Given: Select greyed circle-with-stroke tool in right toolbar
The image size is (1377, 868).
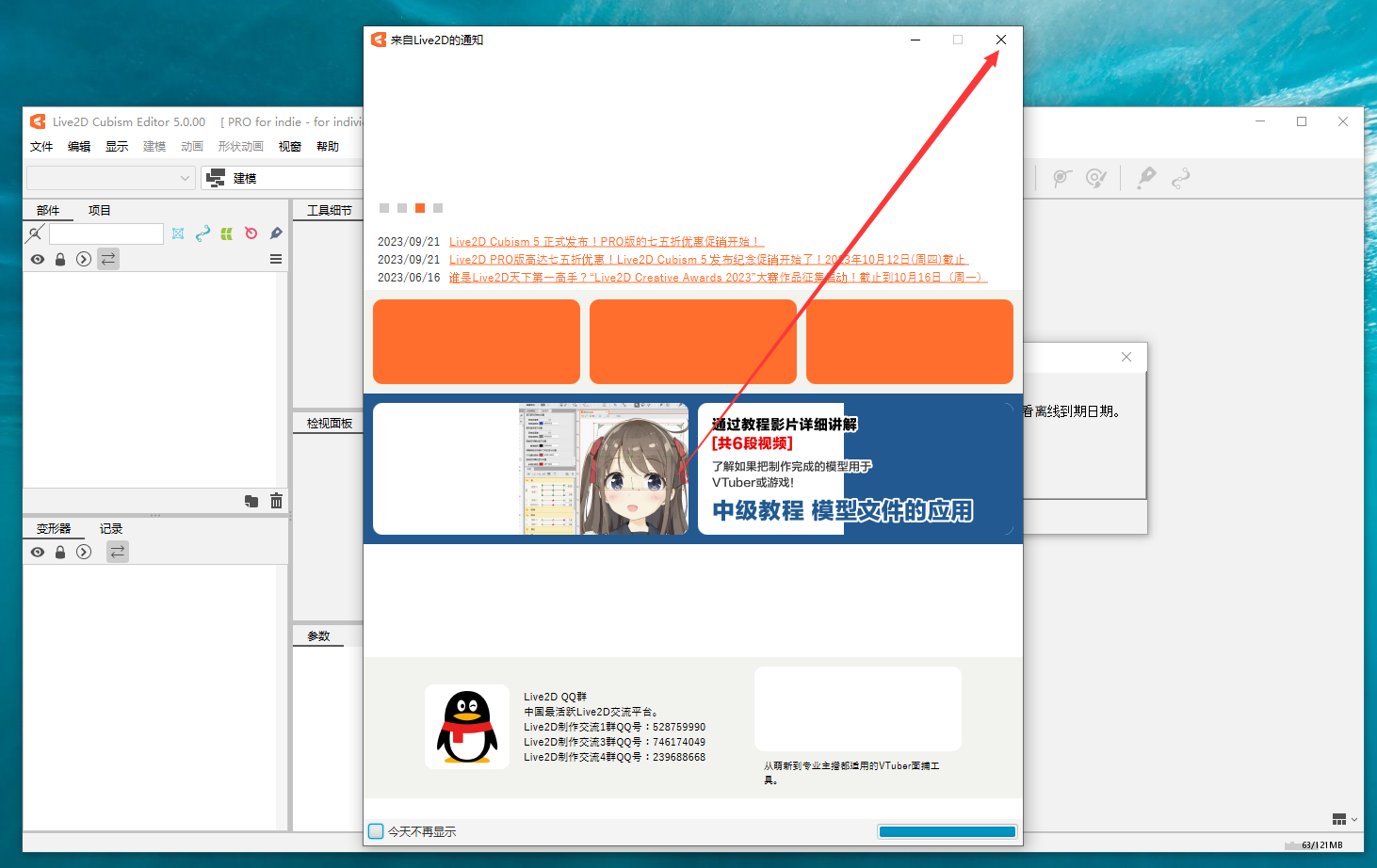Looking at the screenshot, I should [x=1062, y=178].
